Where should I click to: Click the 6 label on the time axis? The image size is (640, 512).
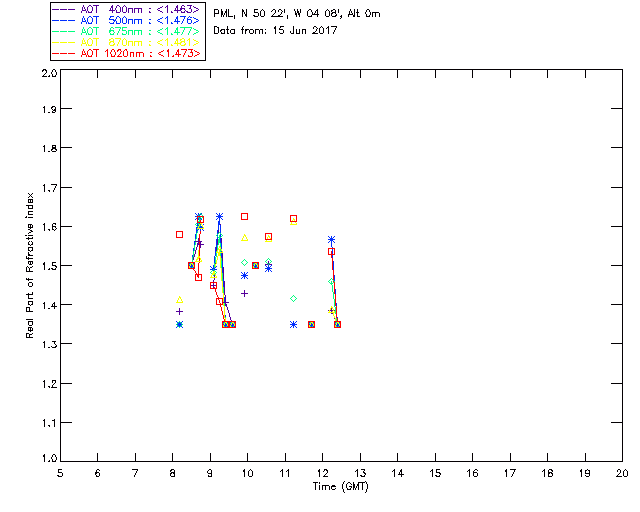coord(98,474)
